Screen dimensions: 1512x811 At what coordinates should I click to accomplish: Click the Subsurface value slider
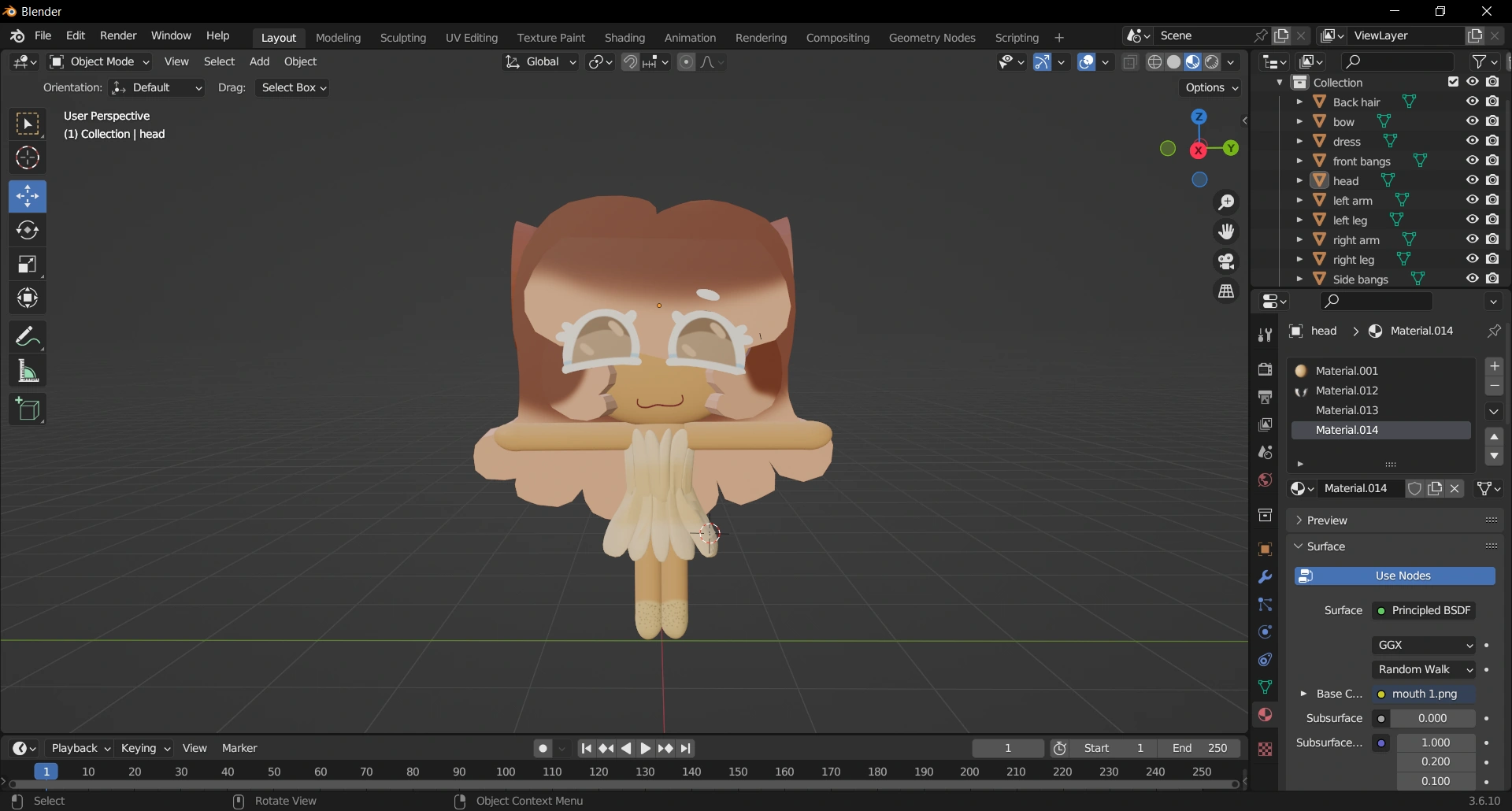pos(1432,718)
